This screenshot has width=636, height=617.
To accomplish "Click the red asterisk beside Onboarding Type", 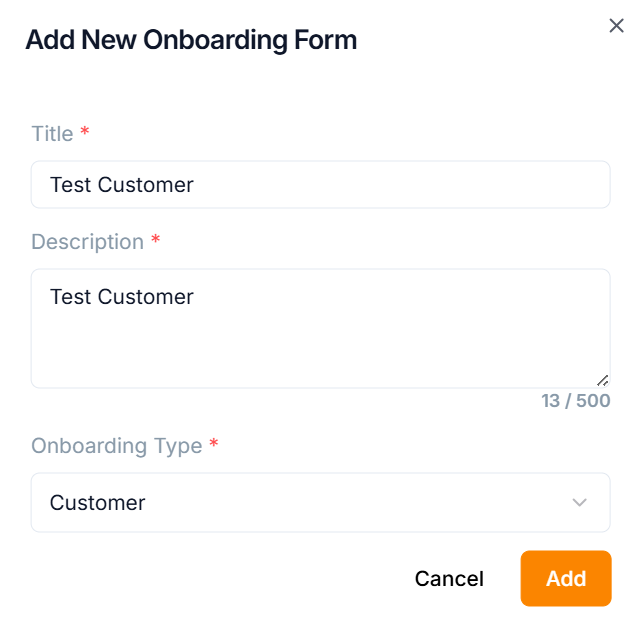I will click(213, 445).
